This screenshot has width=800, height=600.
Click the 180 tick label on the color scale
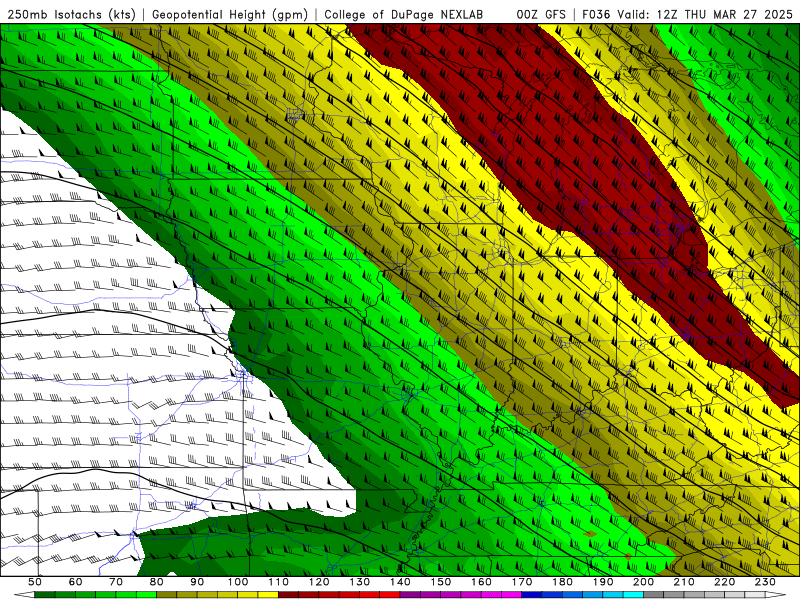click(x=562, y=582)
